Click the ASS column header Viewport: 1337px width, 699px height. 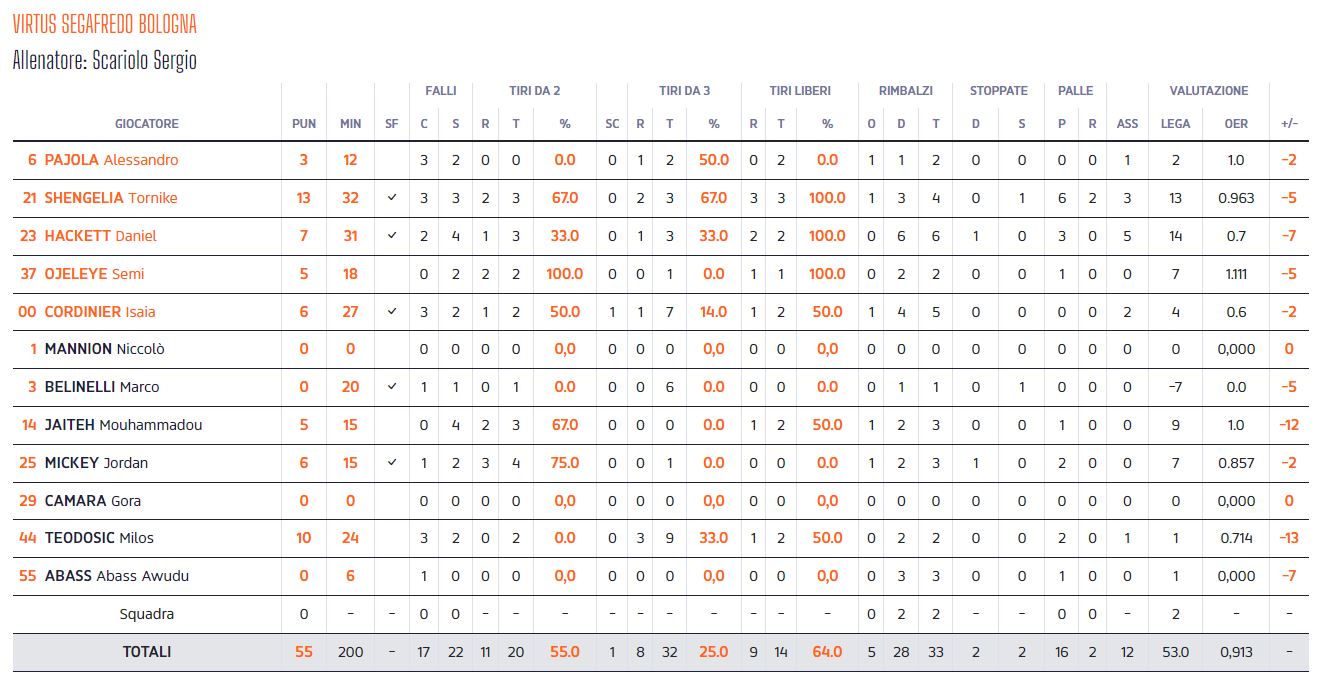coord(1127,124)
